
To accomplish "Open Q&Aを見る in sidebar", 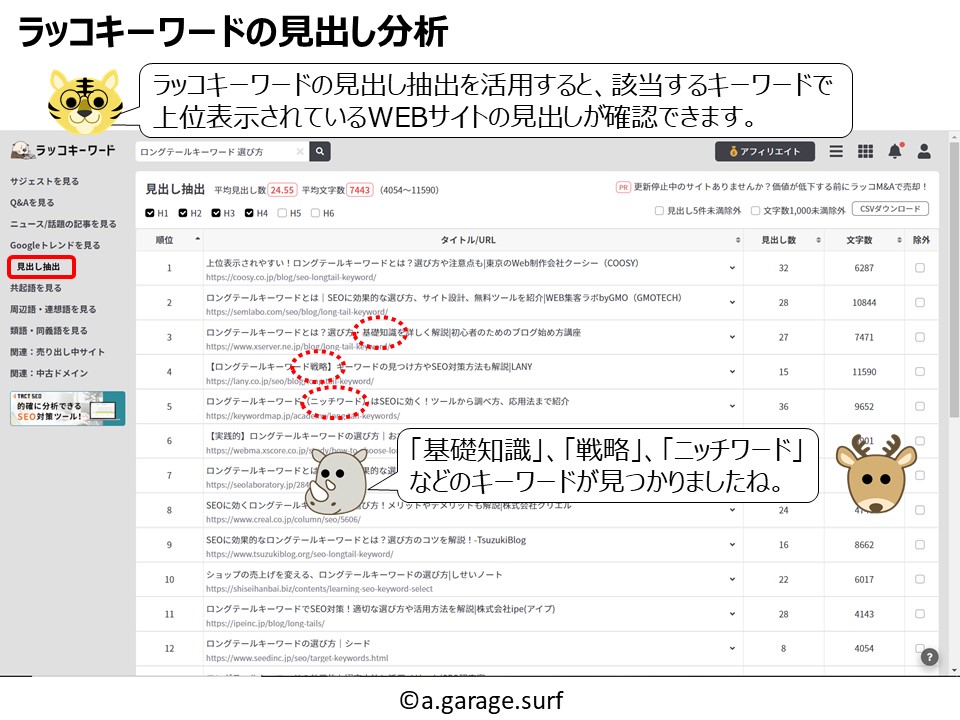I will tap(32, 203).
